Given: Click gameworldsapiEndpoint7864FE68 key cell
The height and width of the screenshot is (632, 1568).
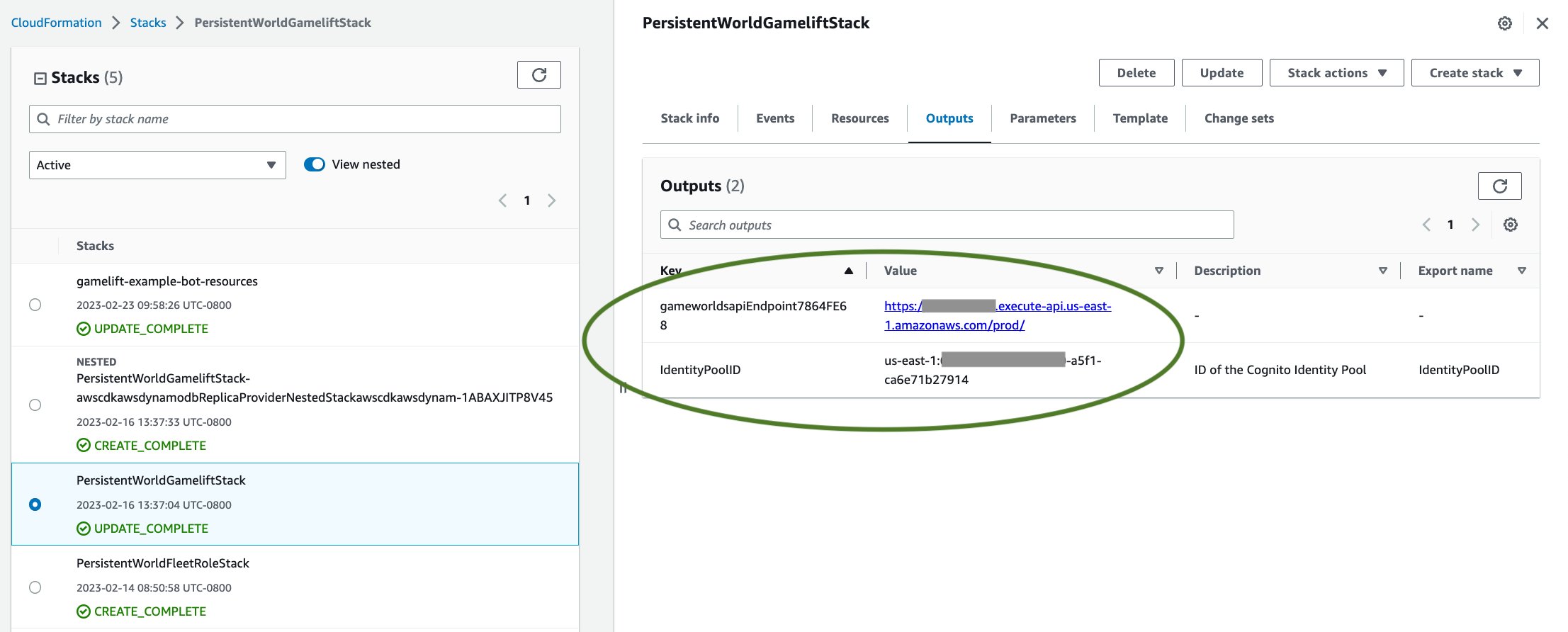Looking at the screenshot, I should click(753, 315).
